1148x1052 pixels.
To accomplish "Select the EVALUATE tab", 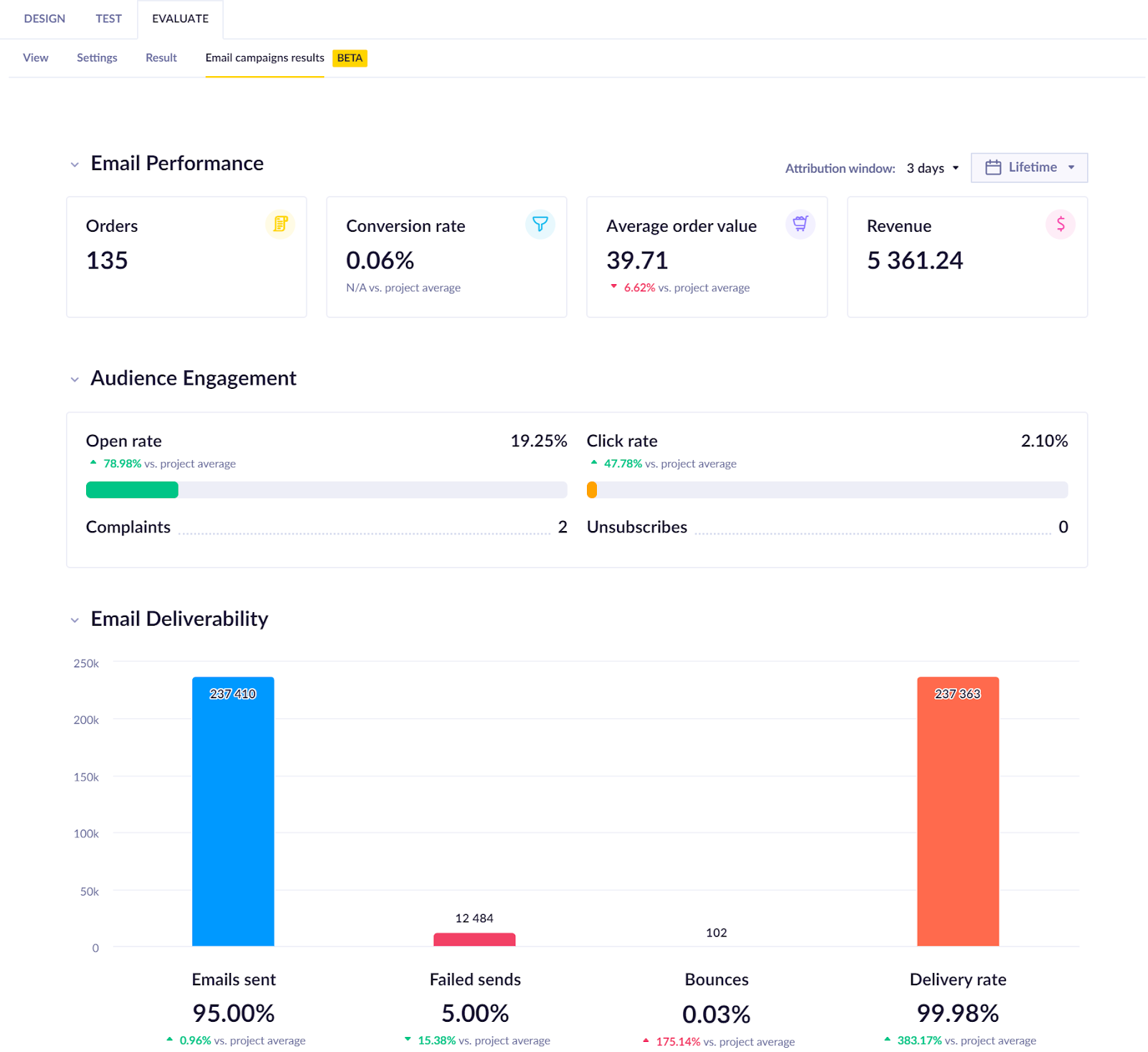I will (x=180, y=19).
